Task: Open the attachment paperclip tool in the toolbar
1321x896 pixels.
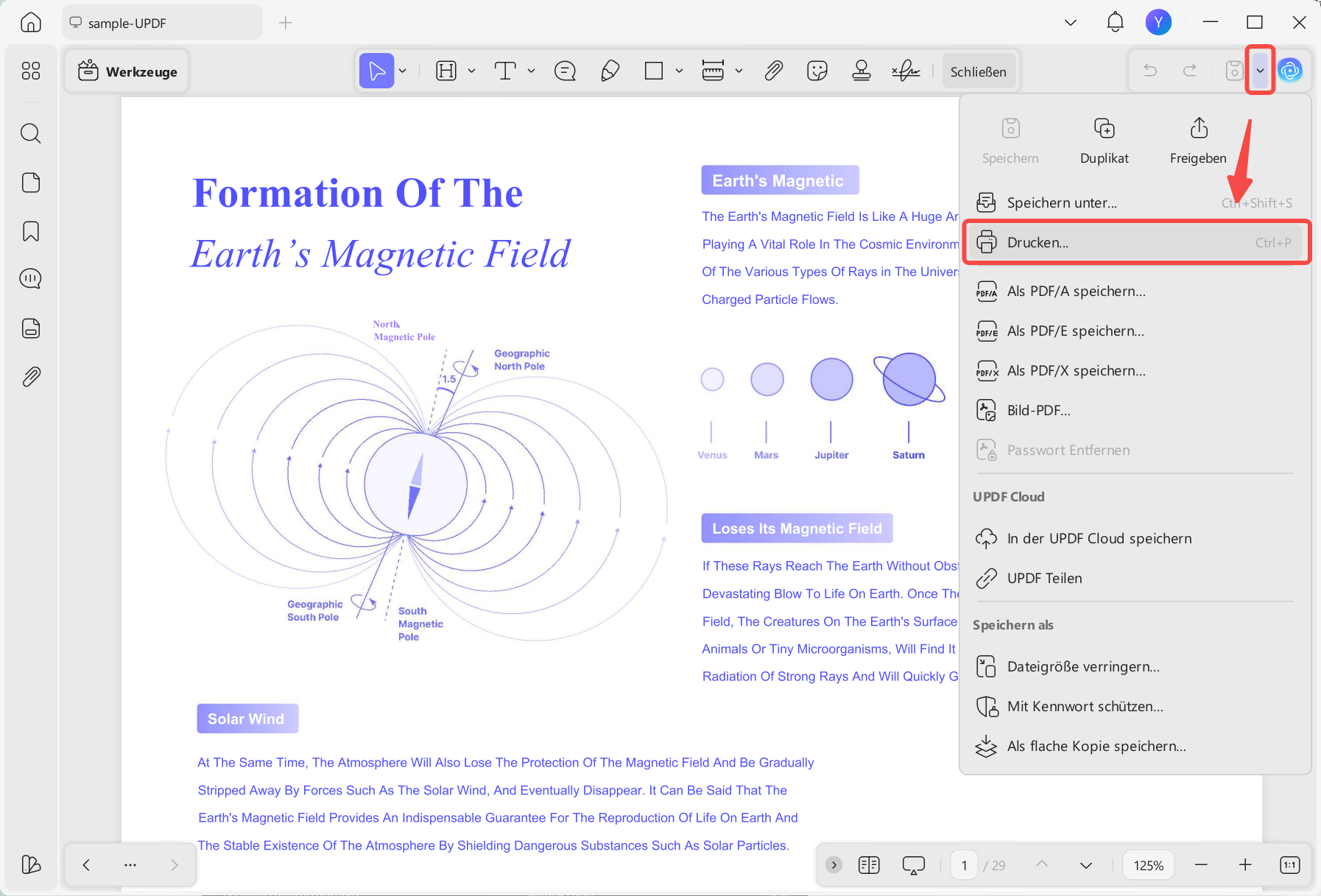Action: click(773, 71)
